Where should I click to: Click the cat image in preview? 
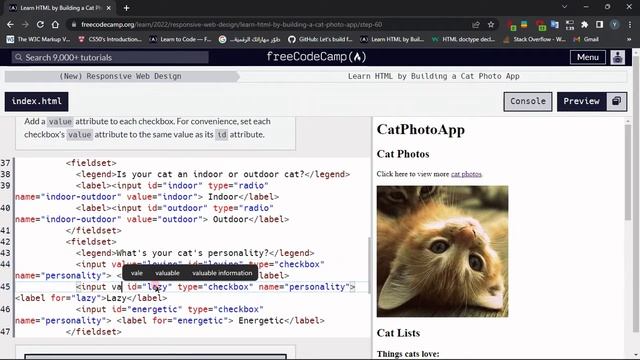442,251
